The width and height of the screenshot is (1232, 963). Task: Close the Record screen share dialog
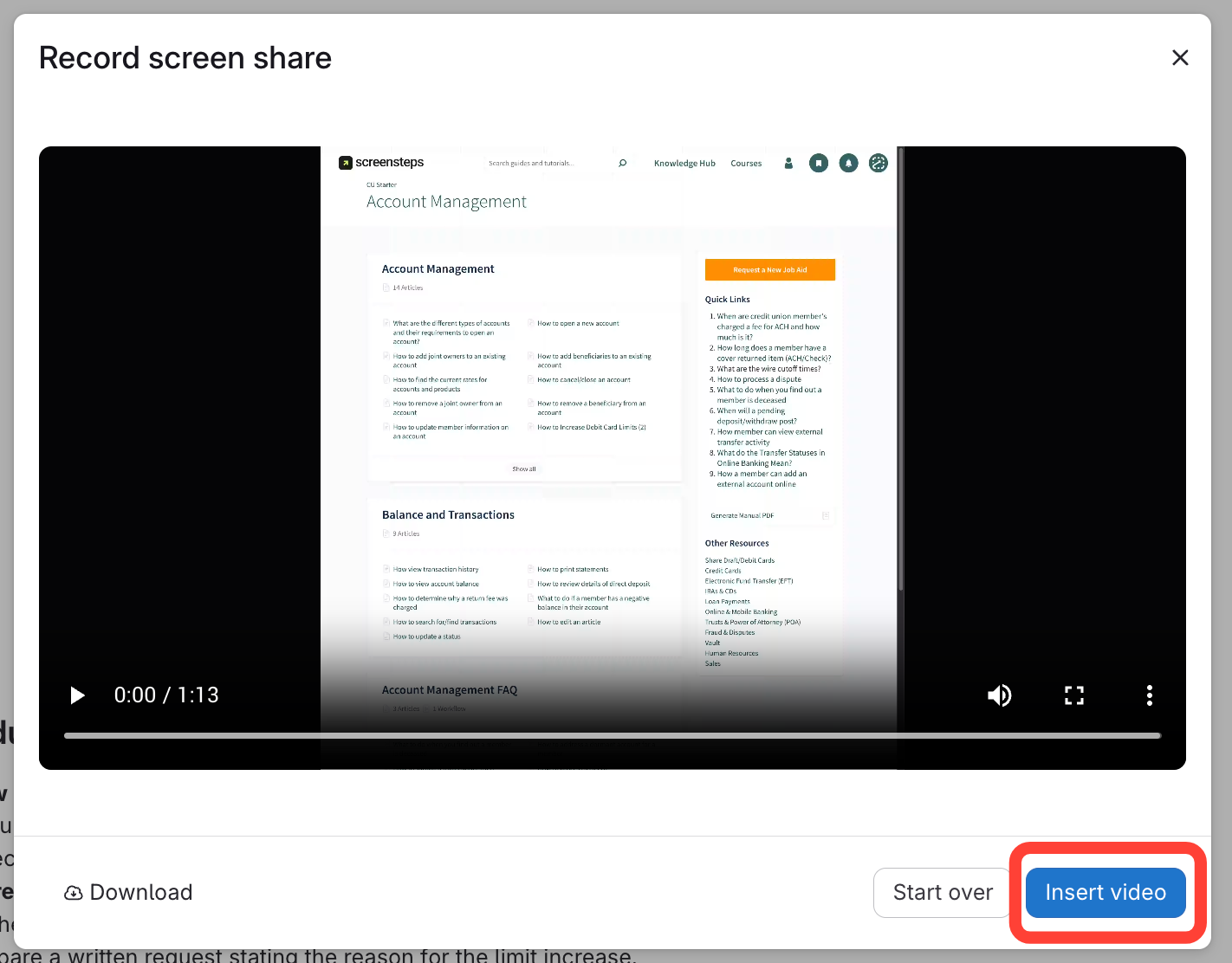(x=1180, y=58)
